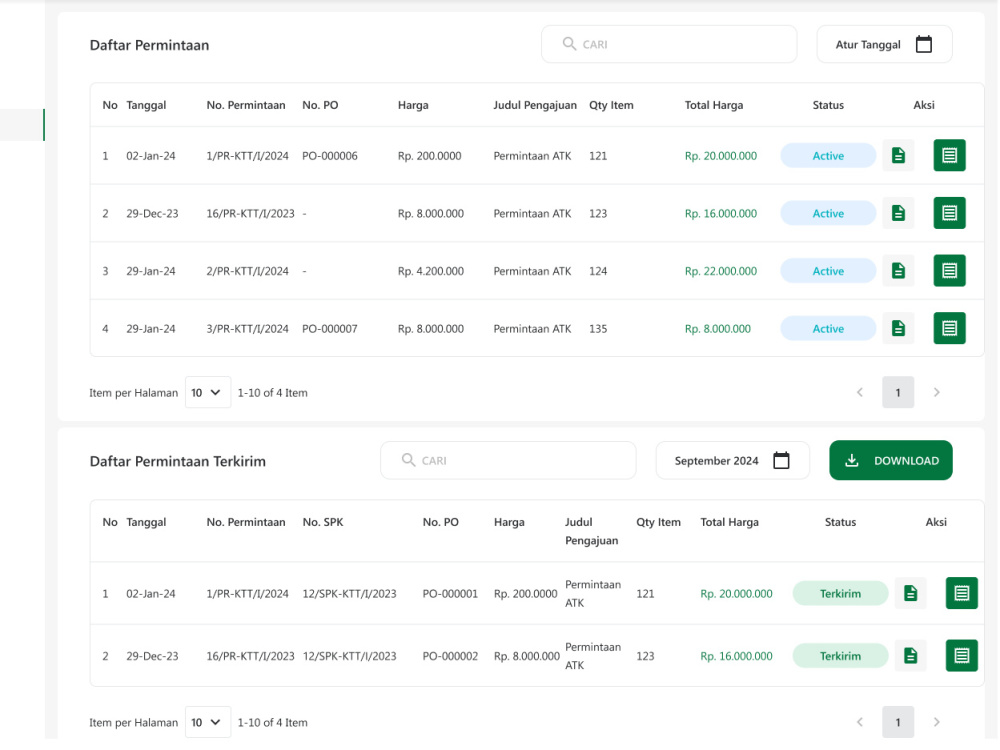Click the Total Harga header in Daftar Permintaan
The height and width of the screenshot is (750, 1000).
coord(714,105)
